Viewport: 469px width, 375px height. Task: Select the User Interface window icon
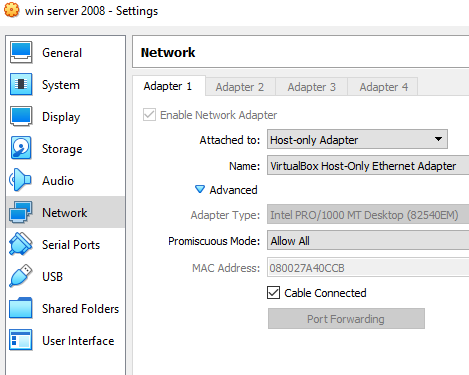(21, 340)
